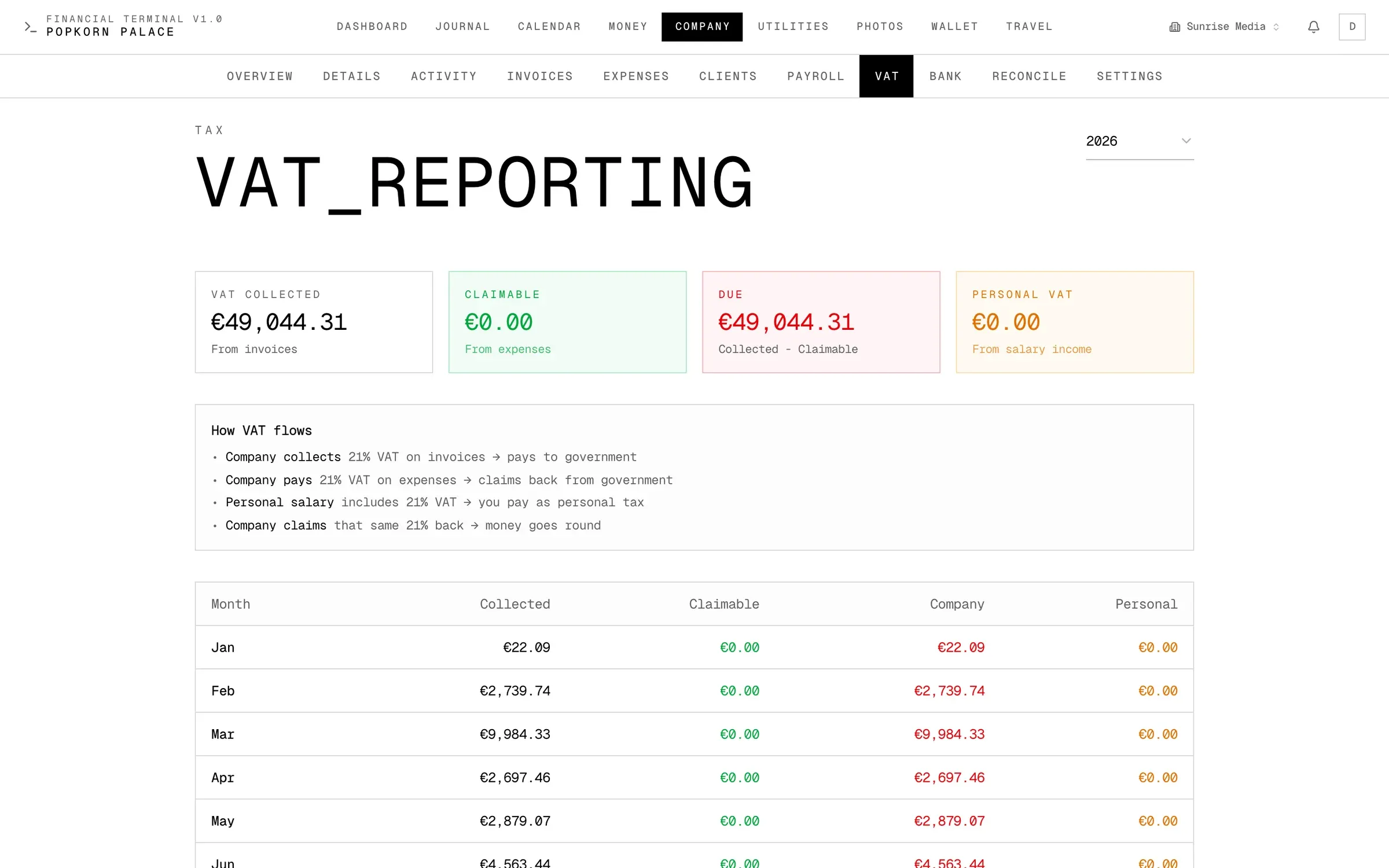Open the 2026 year dropdown
1389x868 pixels.
1140,141
